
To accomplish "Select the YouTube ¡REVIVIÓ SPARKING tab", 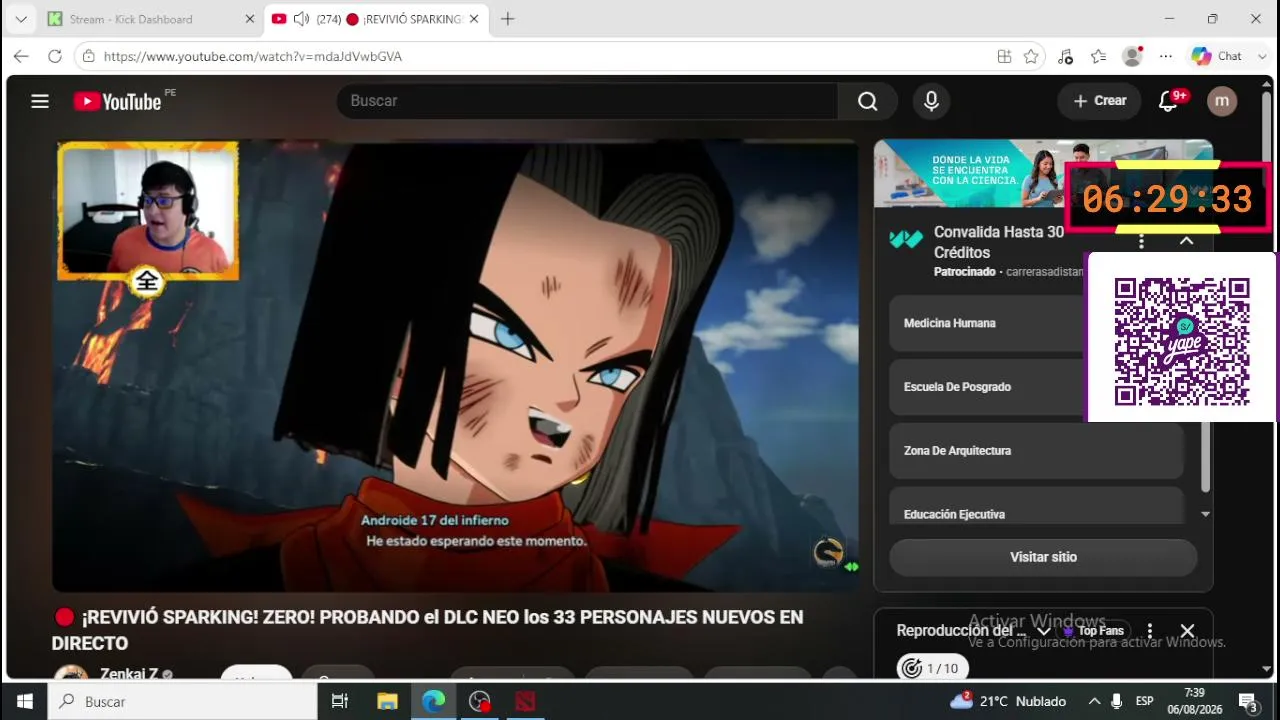I will coord(376,19).
